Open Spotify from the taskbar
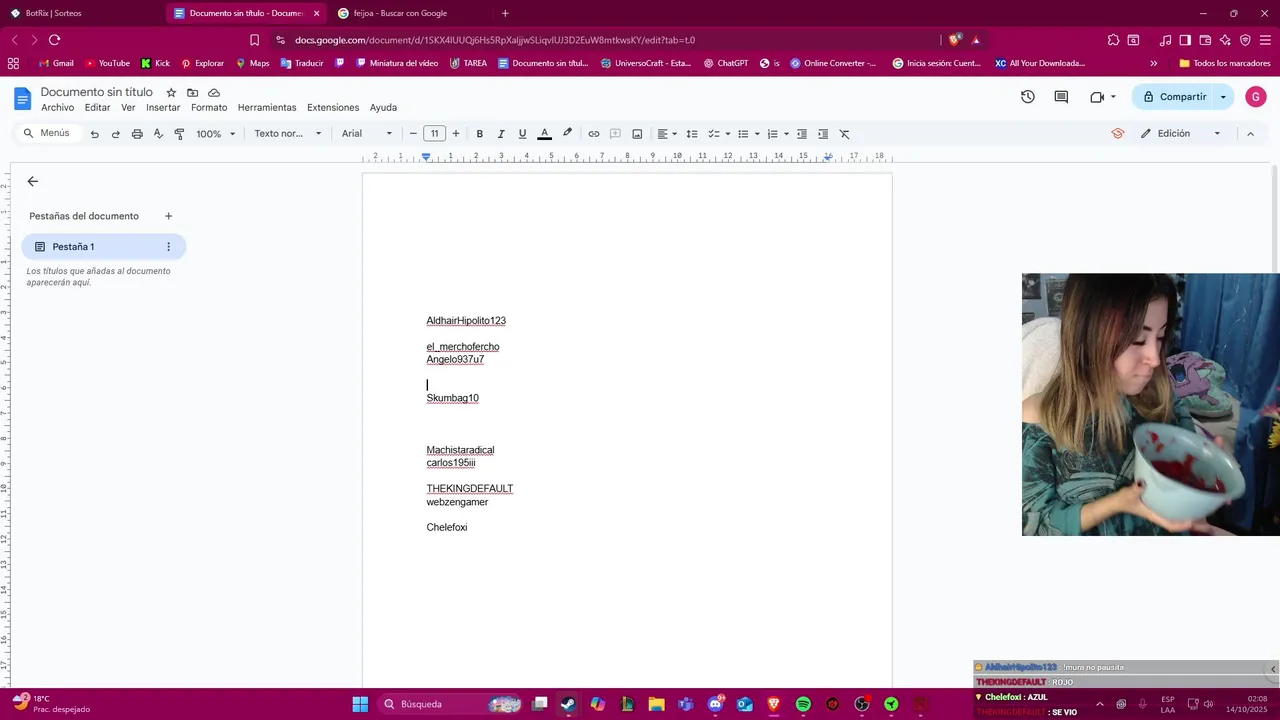Screen dimensions: 1280x720 click(803, 704)
